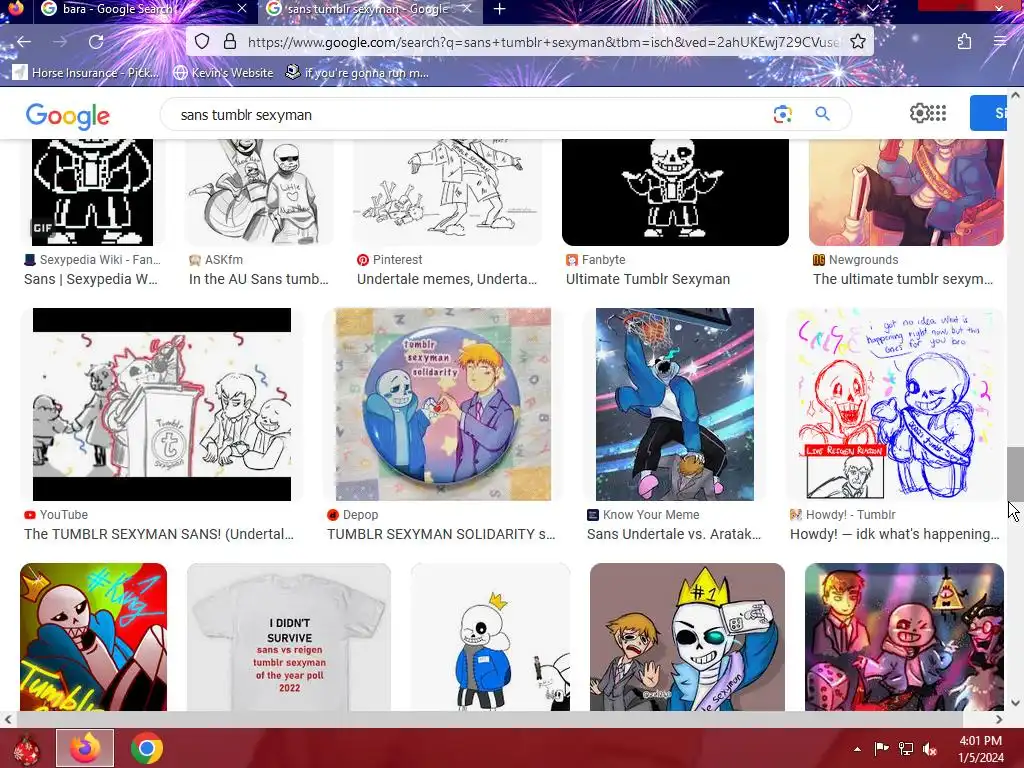1024x768 pixels.
Task: Switch to the bara Google Search tab
Action: pyautogui.click(x=145, y=9)
